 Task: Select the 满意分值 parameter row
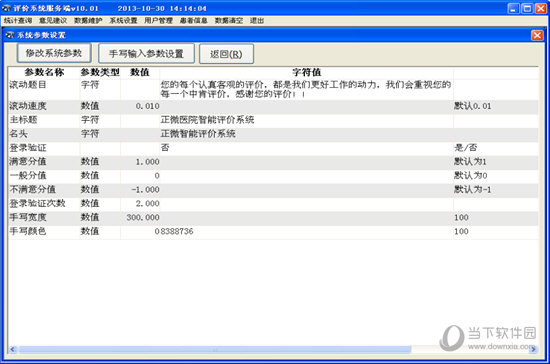pos(273,162)
